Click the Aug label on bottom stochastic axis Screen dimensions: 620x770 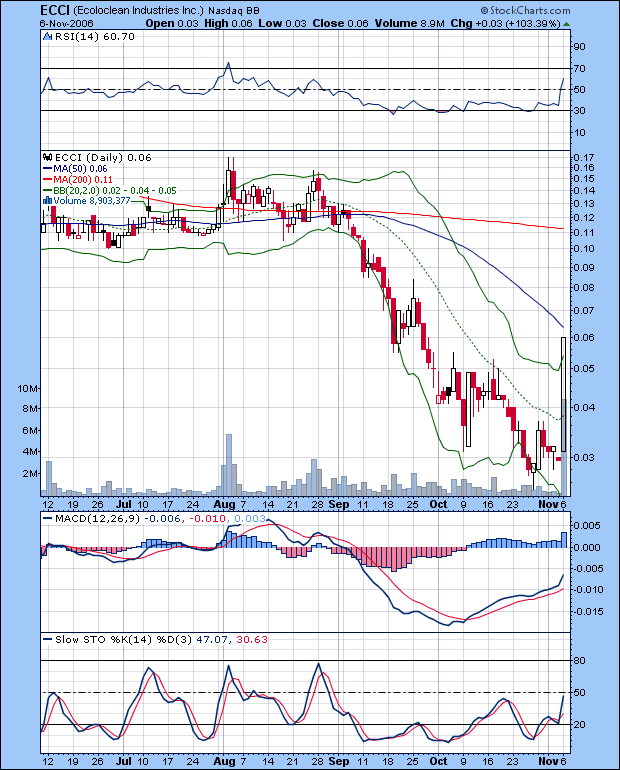pos(224,761)
